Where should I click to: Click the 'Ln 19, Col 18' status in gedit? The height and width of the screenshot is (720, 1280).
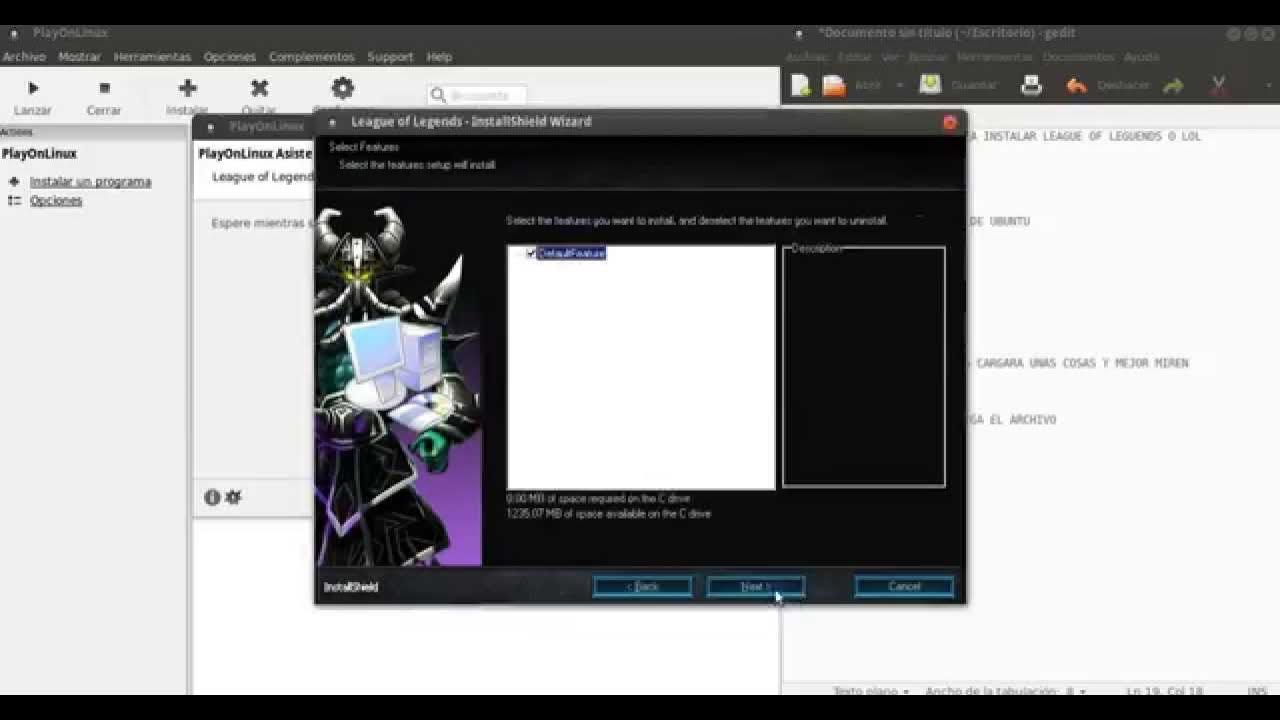coord(1164,691)
